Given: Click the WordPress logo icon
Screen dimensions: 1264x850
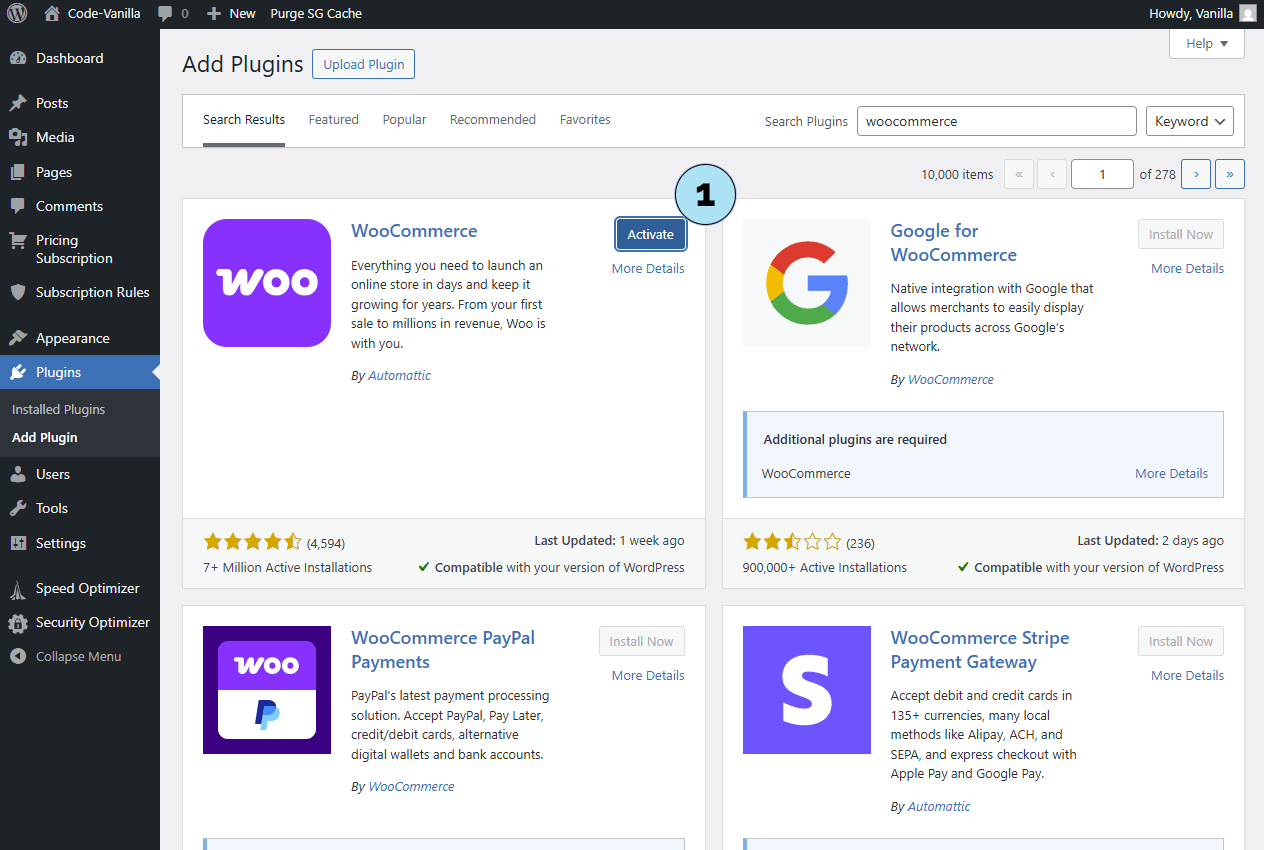Looking at the screenshot, I should click(17, 14).
